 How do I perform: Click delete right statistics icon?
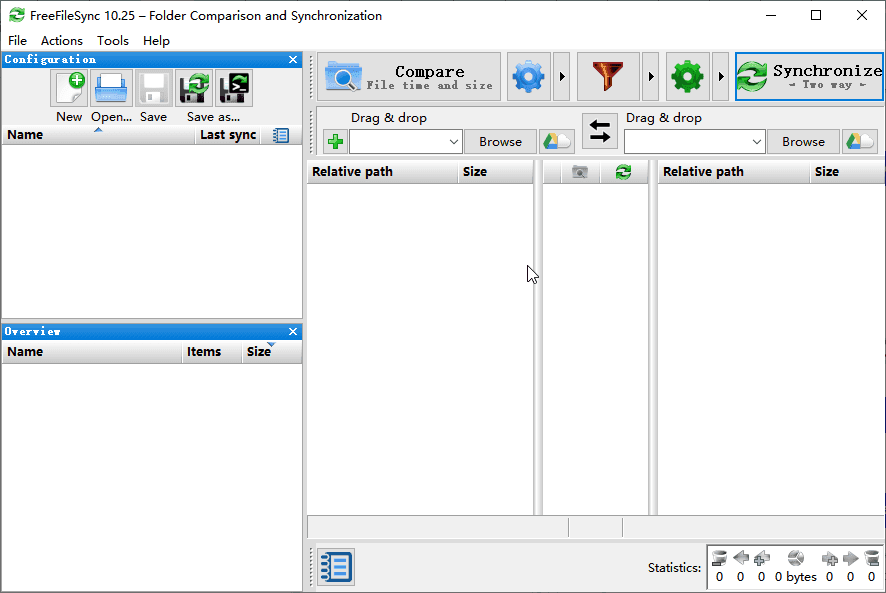point(872,559)
